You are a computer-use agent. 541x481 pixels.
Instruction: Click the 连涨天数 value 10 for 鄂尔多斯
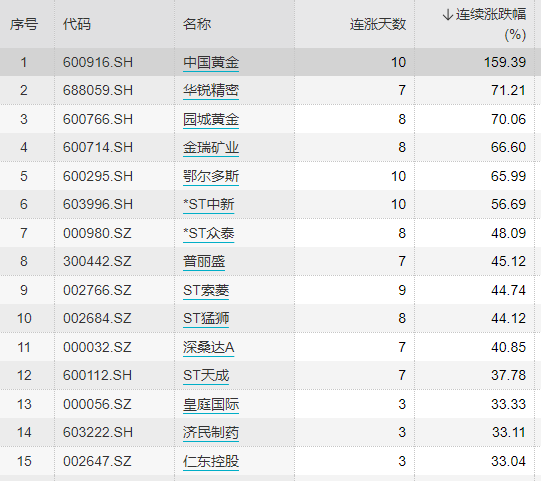(399, 176)
